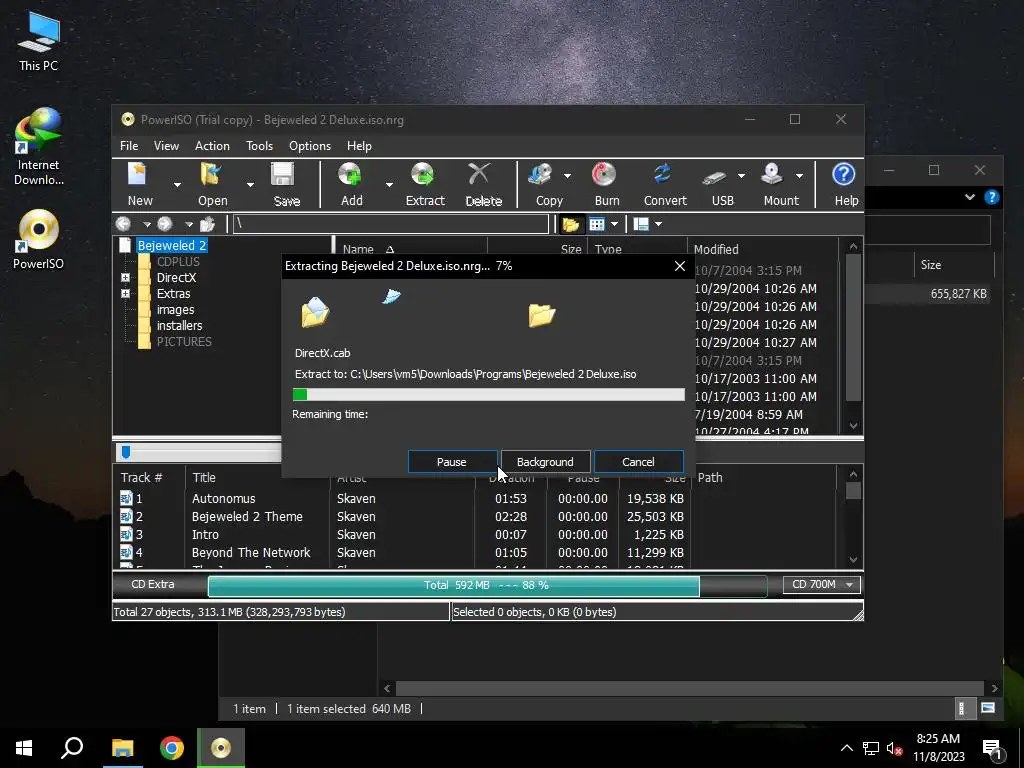Expand the DirectX tree folder
This screenshot has height=768, width=1024.
pos(125,278)
